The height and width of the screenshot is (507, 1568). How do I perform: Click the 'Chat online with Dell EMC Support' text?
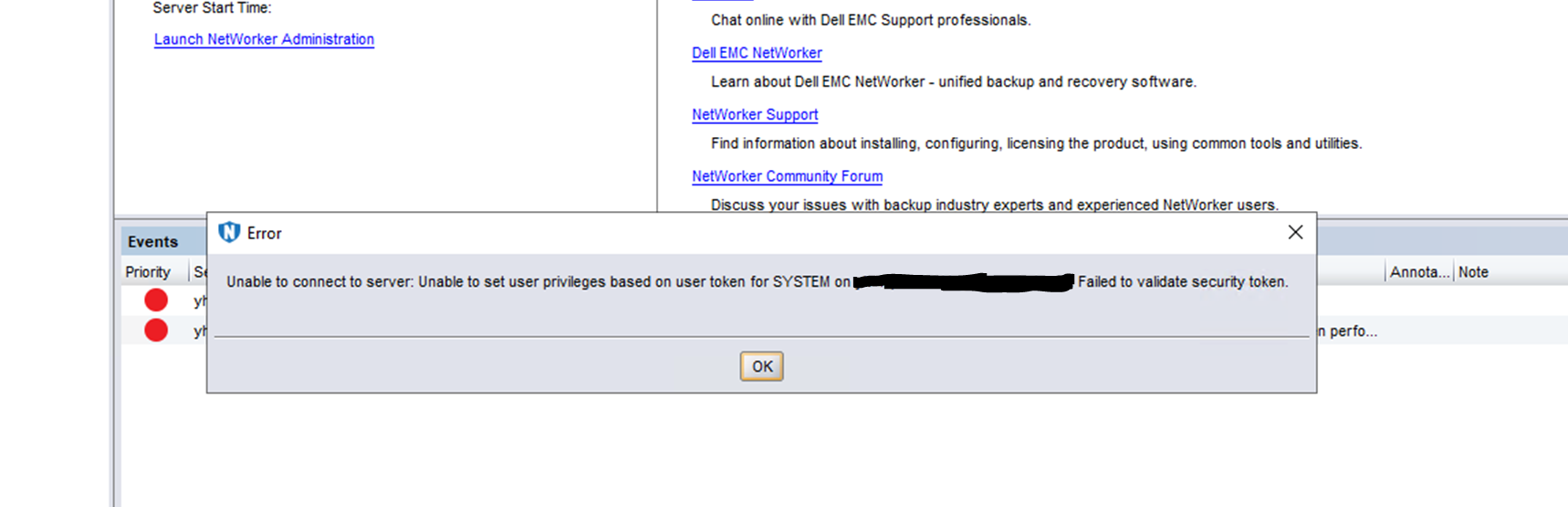(871, 20)
